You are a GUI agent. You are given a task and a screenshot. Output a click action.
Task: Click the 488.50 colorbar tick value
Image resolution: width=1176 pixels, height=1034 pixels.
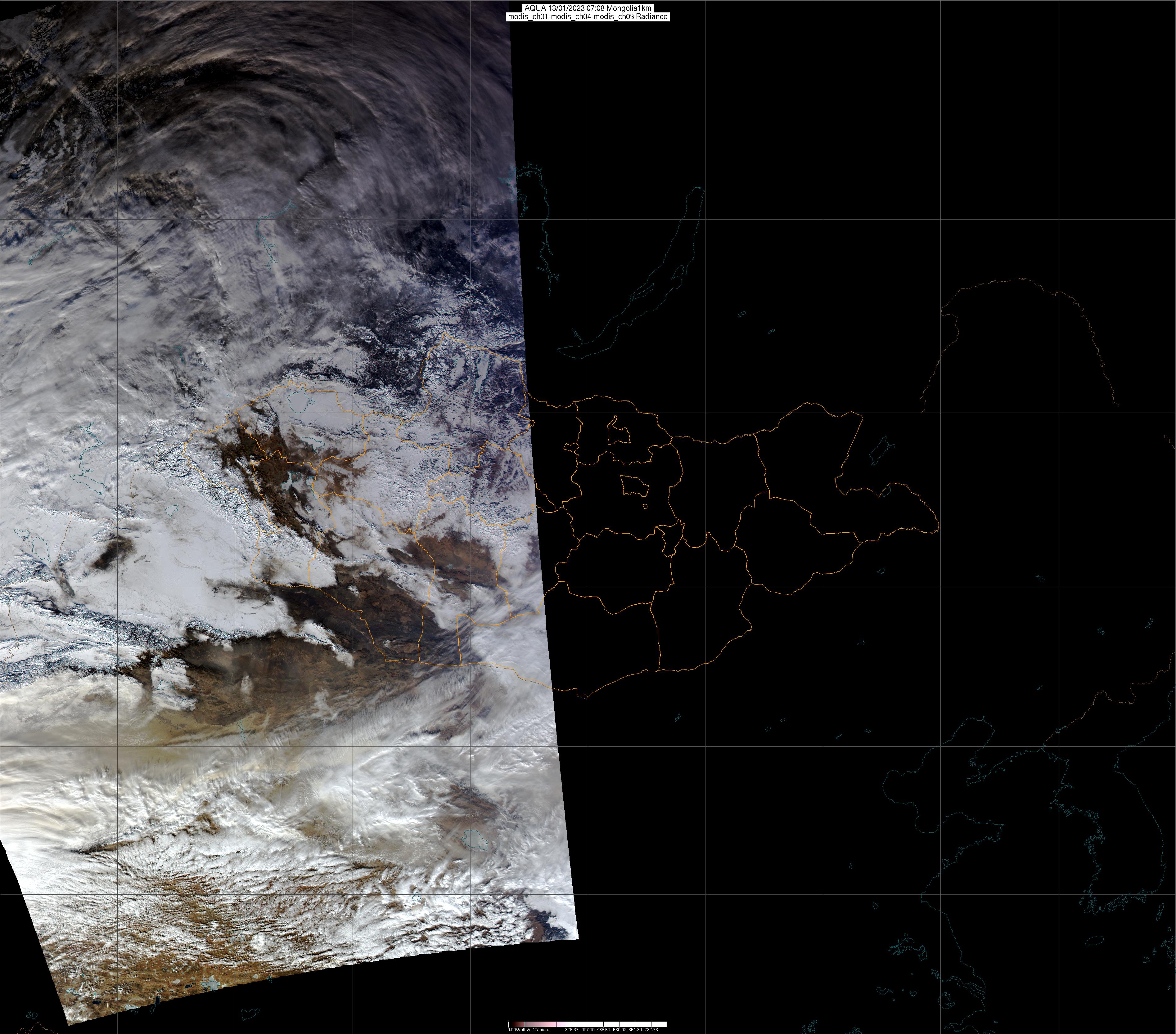point(604,1029)
